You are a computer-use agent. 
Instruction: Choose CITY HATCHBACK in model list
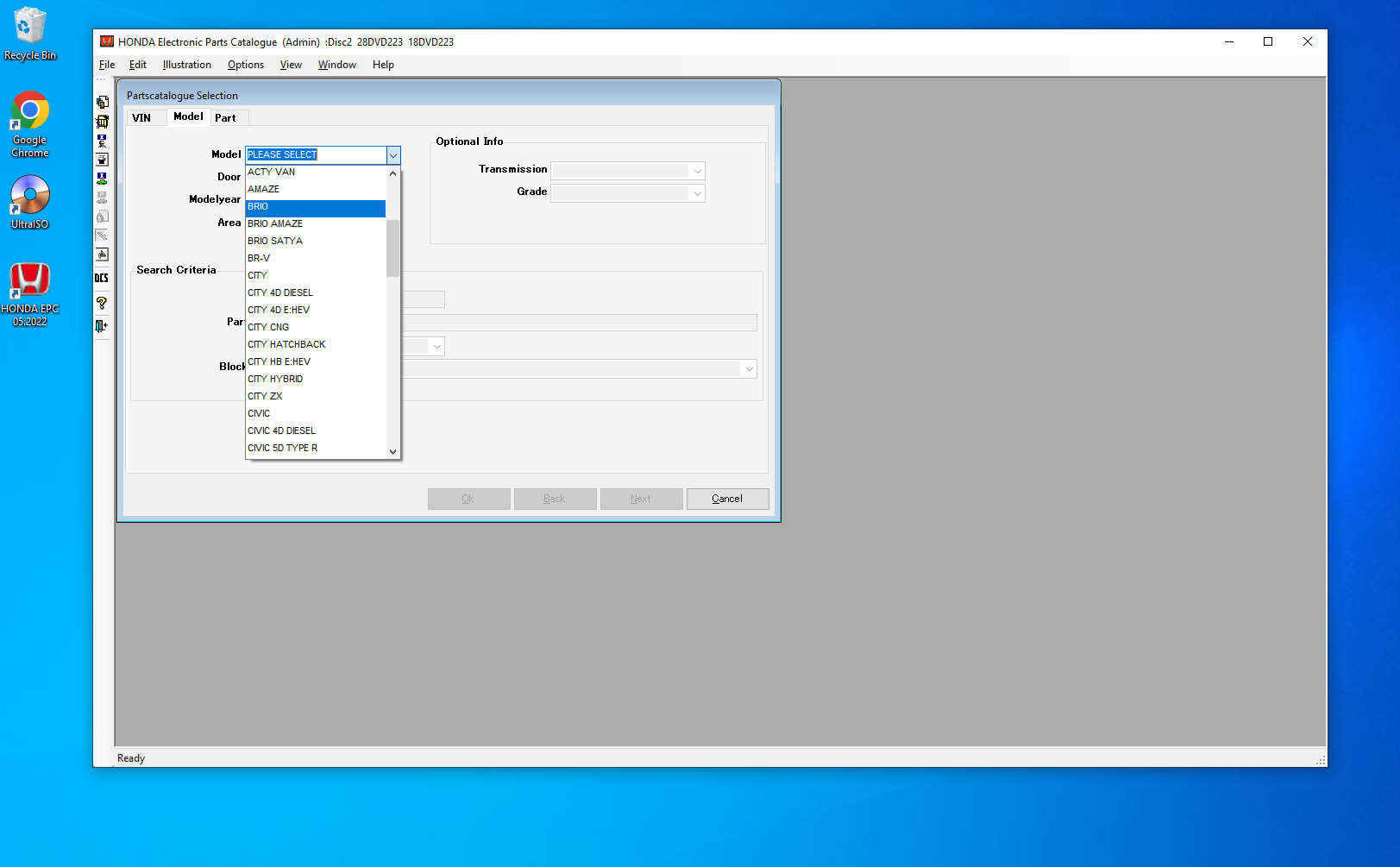pyautogui.click(x=286, y=344)
